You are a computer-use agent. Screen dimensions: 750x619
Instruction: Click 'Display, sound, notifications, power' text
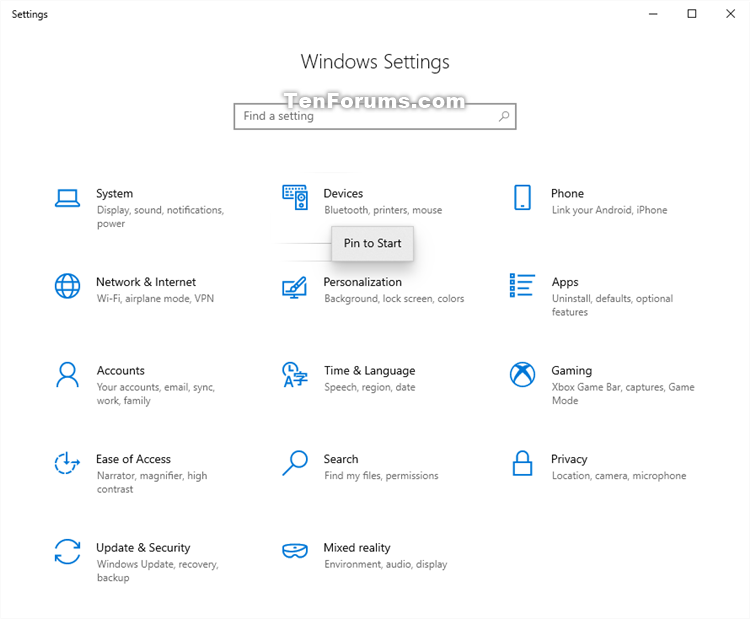tap(160, 217)
